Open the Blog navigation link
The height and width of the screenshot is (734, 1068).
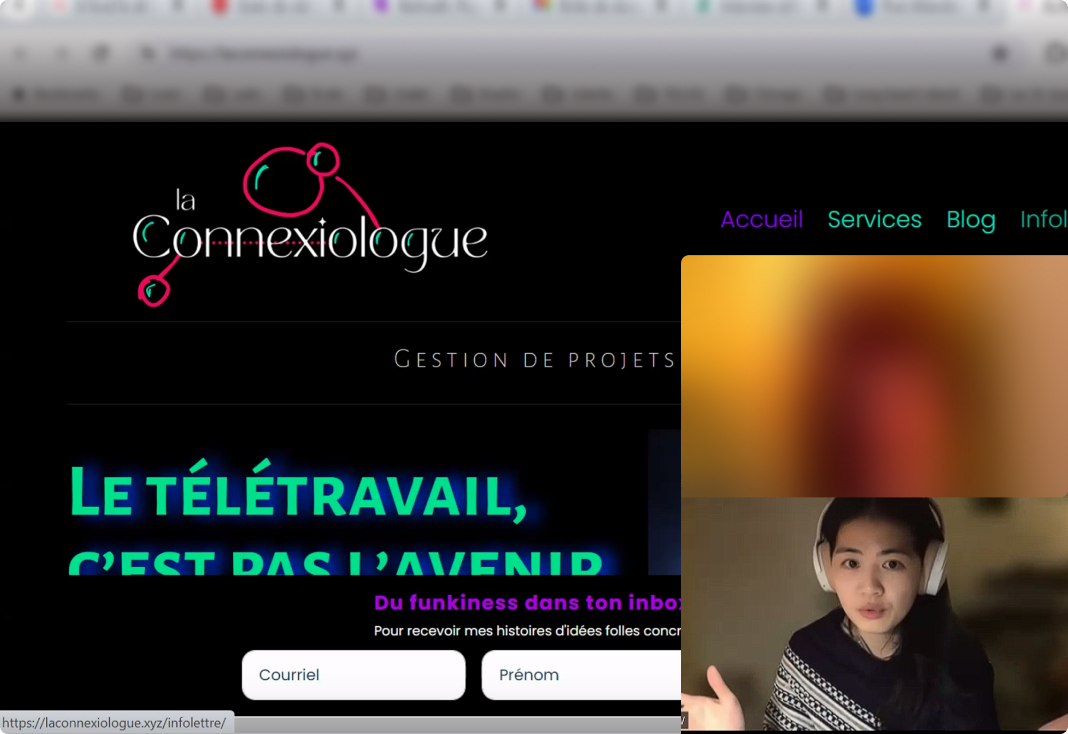pos(970,219)
